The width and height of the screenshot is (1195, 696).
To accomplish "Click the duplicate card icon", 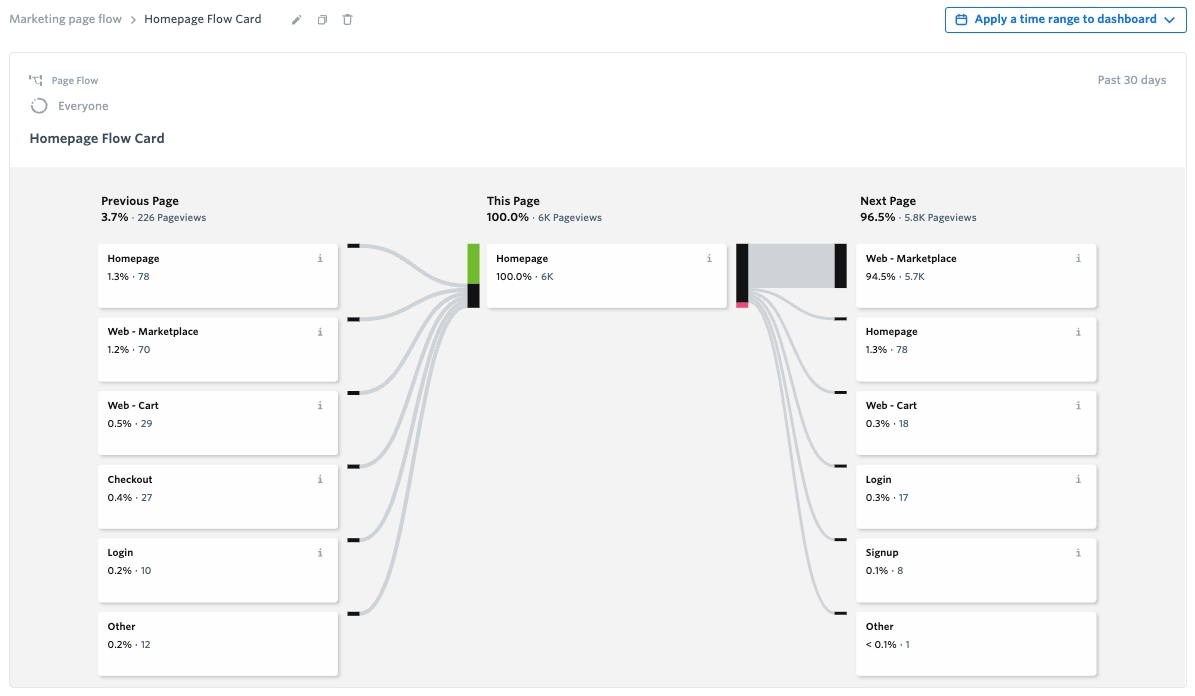I will tap(322, 20).
